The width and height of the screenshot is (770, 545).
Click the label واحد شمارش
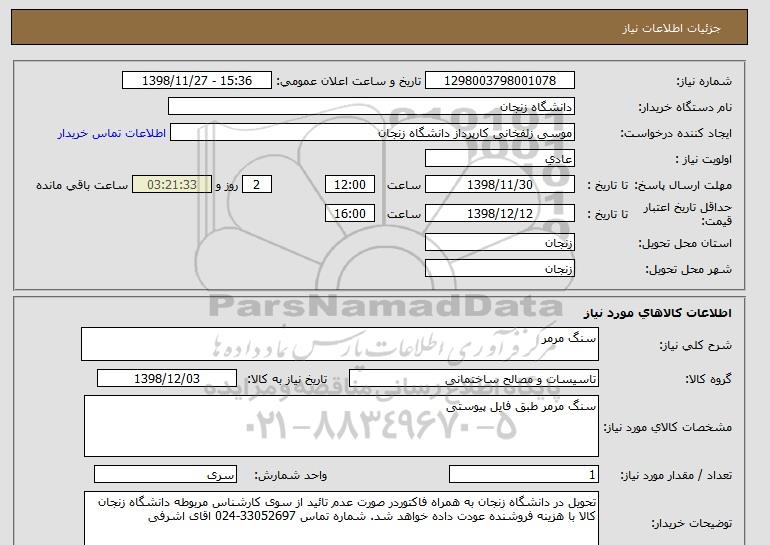tap(291, 475)
